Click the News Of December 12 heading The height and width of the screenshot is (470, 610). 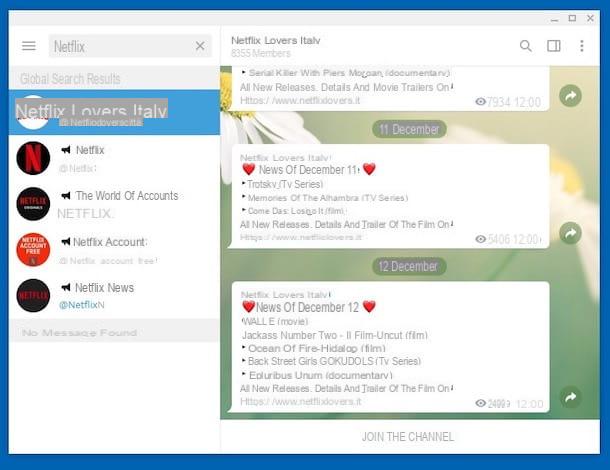[309, 307]
